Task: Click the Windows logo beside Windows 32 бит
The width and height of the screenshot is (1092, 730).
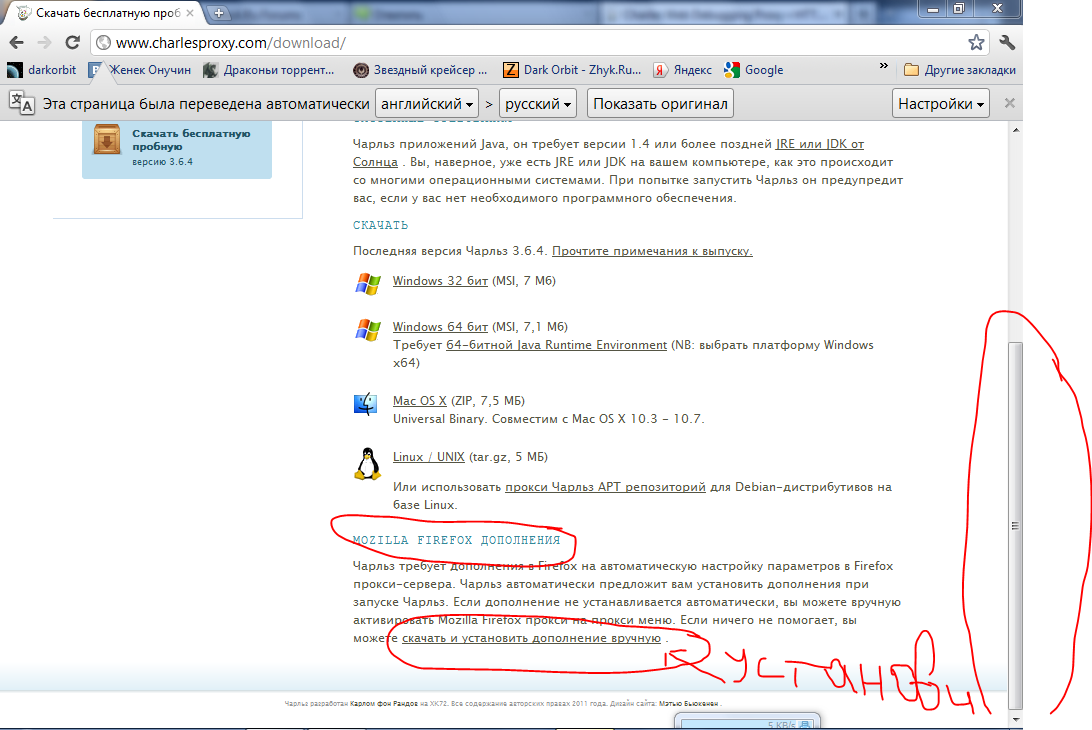Action: 368,284
